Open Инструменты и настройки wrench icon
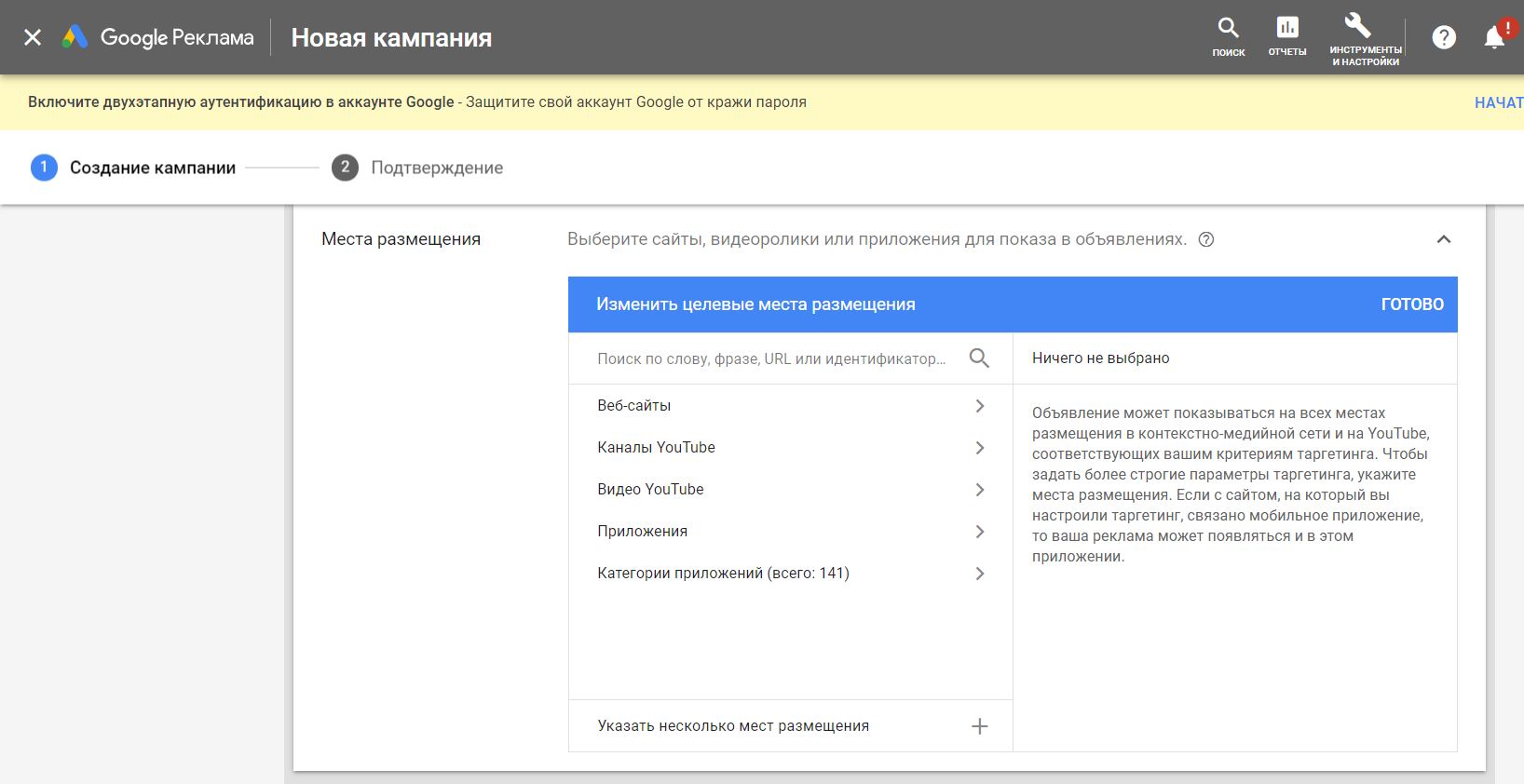Image resolution: width=1524 pixels, height=784 pixels. click(1366, 39)
